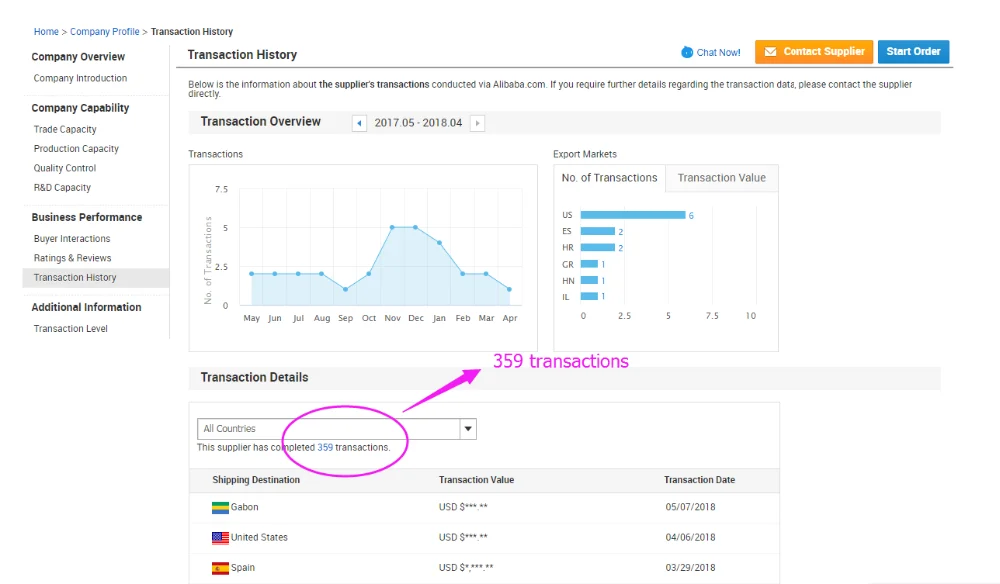Open Company Profile breadcrumb link
Image resolution: width=1000 pixels, height=584 pixels.
pyautogui.click(x=104, y=32)
